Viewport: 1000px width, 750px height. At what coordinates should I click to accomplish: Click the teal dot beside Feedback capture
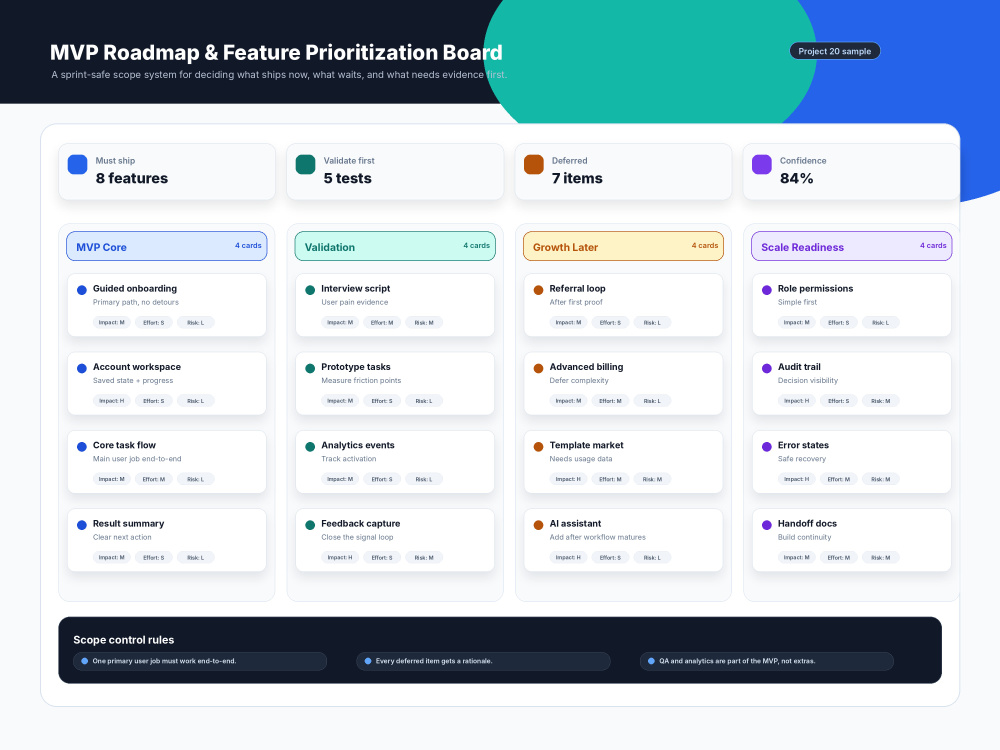(x=310, y=526)
